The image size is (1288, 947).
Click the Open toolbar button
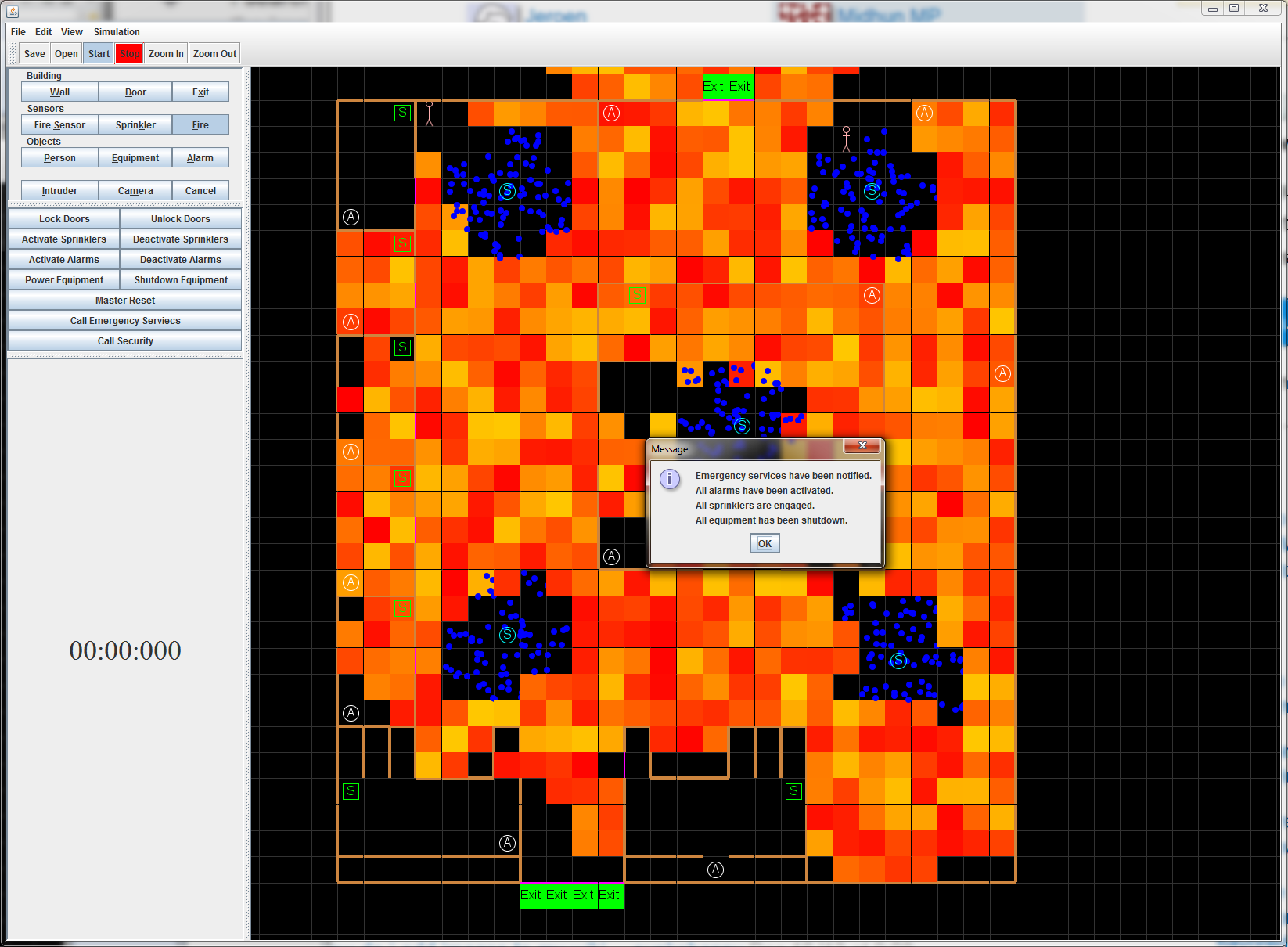coord(67,53)
